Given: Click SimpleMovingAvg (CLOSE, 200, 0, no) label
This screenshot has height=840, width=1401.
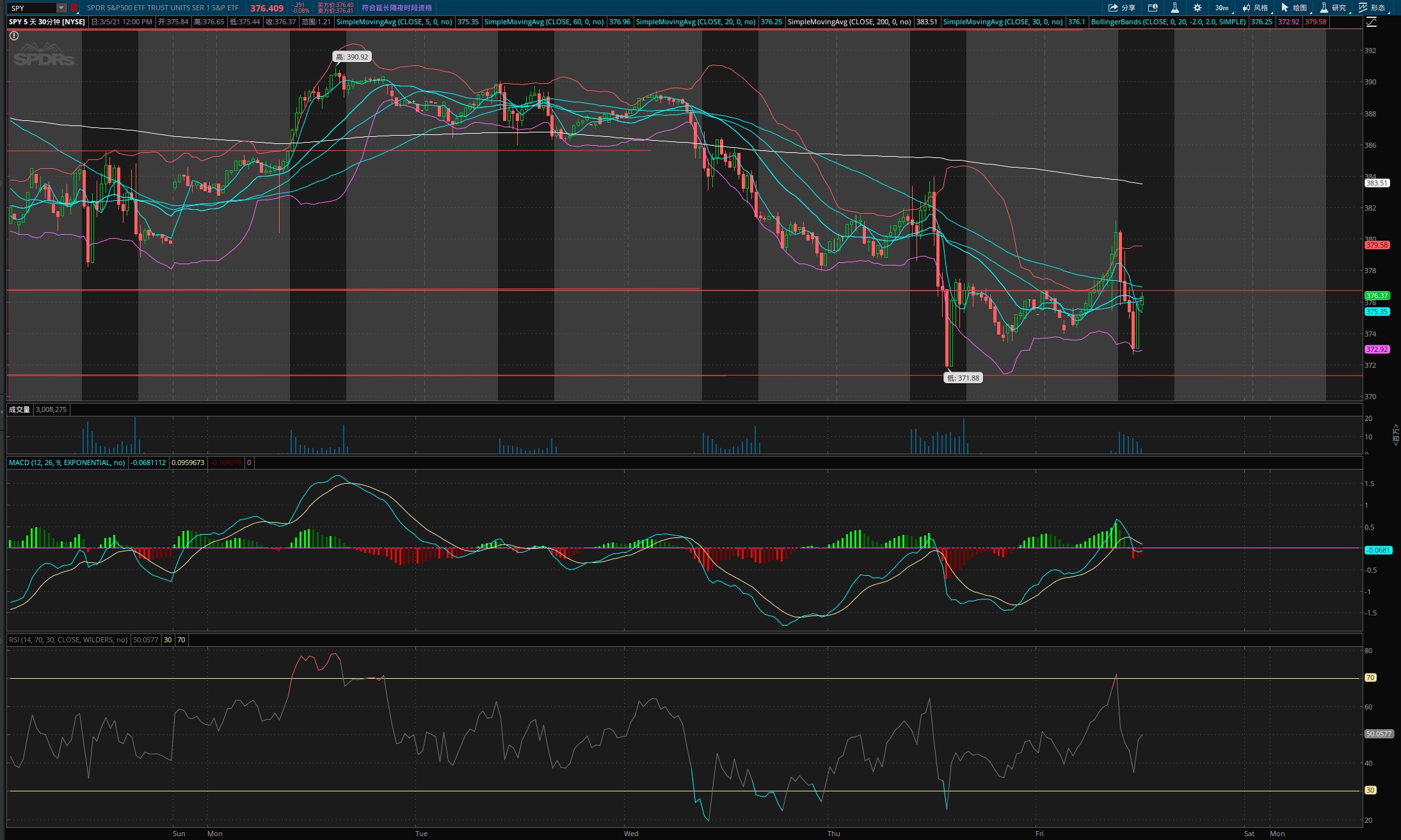Looking at the screenshot, I should coord(849,22).
